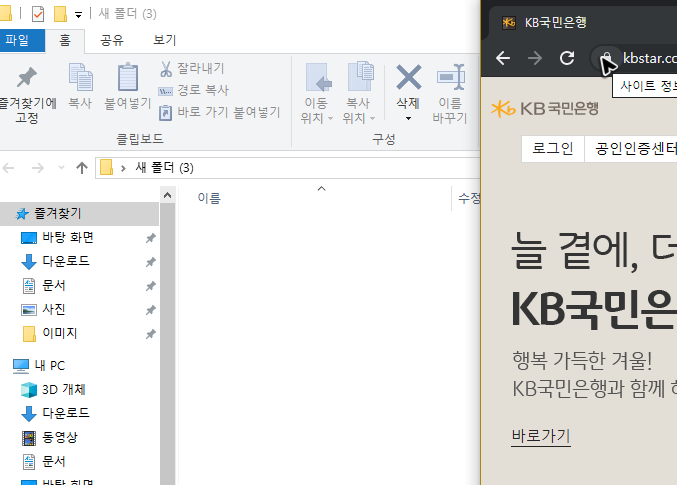Click browser back arrow in Chrome
The width and height of the screenshot is (677, 485).
coord(503,58)
